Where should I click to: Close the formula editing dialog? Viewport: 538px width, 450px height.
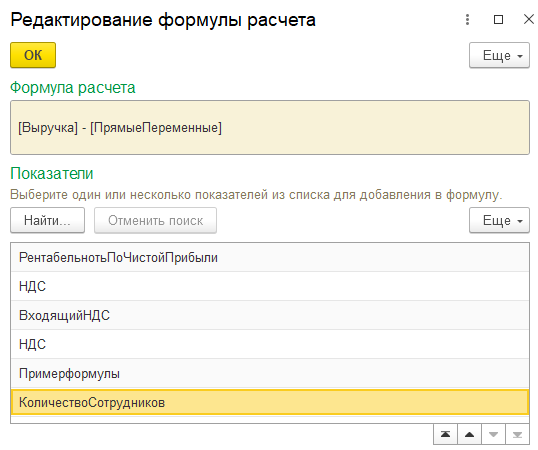(x=529, y=20)
